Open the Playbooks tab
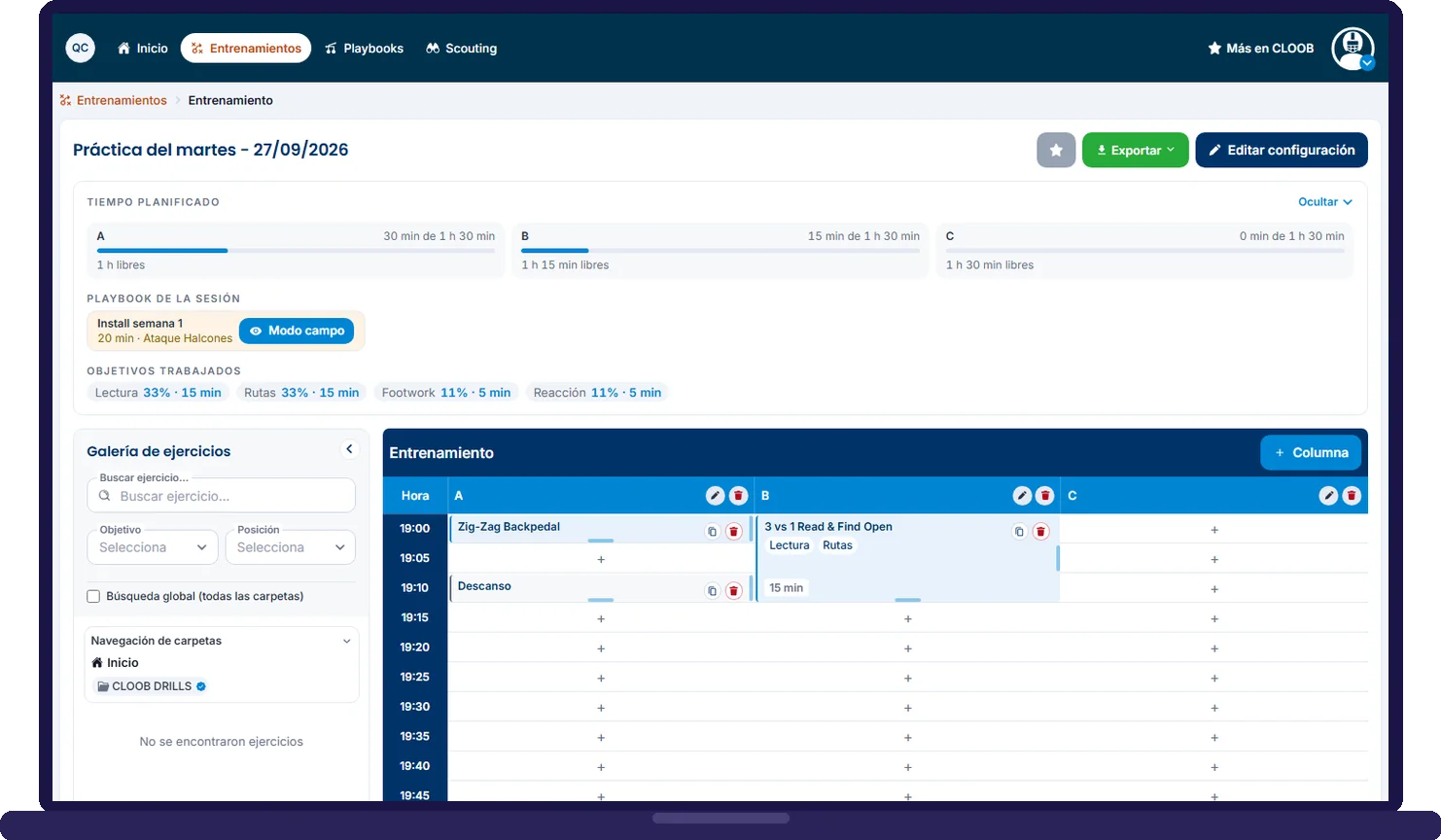1441x840 pixels. 364,48
